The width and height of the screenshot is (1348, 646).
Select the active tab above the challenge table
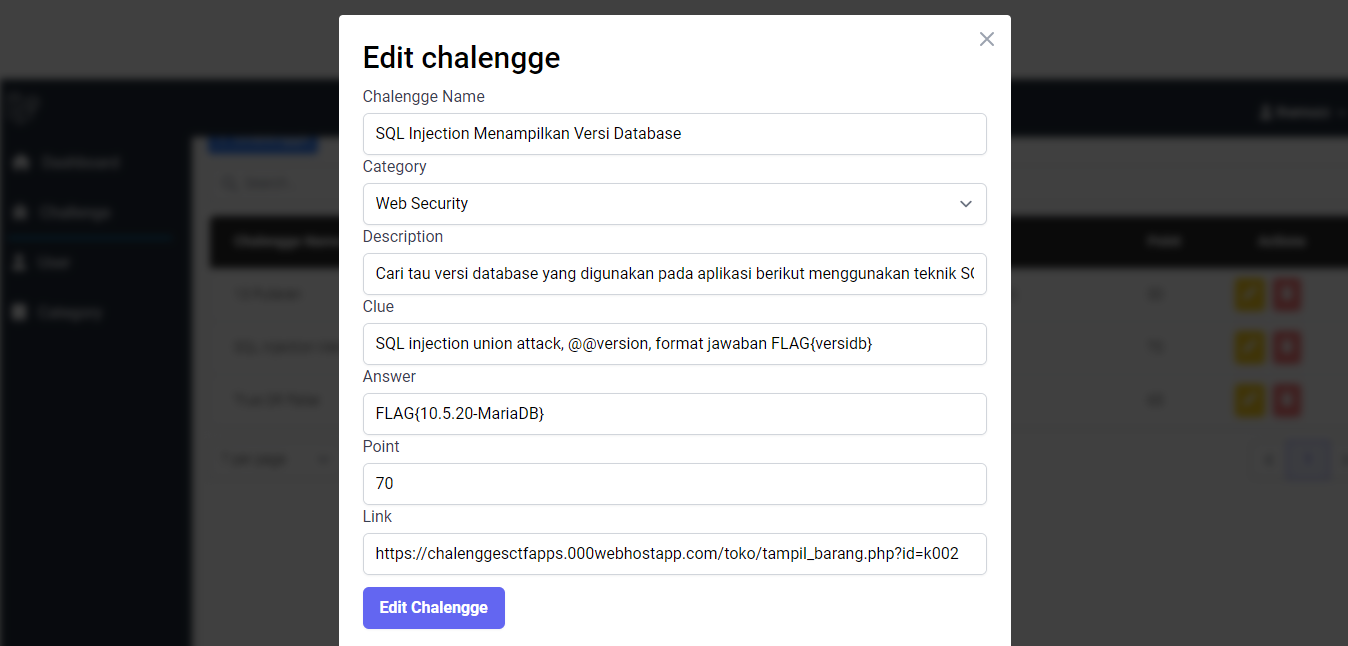262,143
